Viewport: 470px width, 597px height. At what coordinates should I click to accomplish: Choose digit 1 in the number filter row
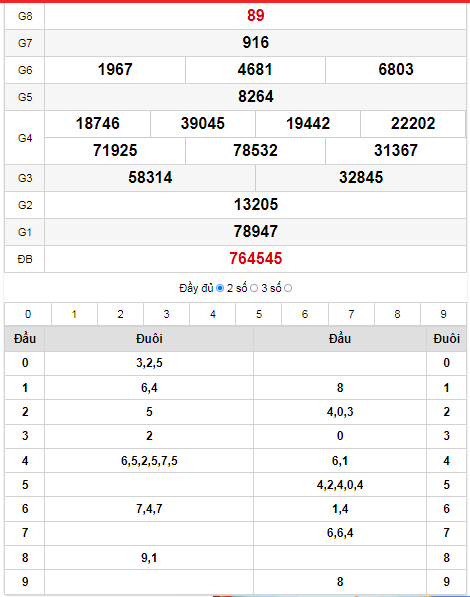(x=74, y=314)
